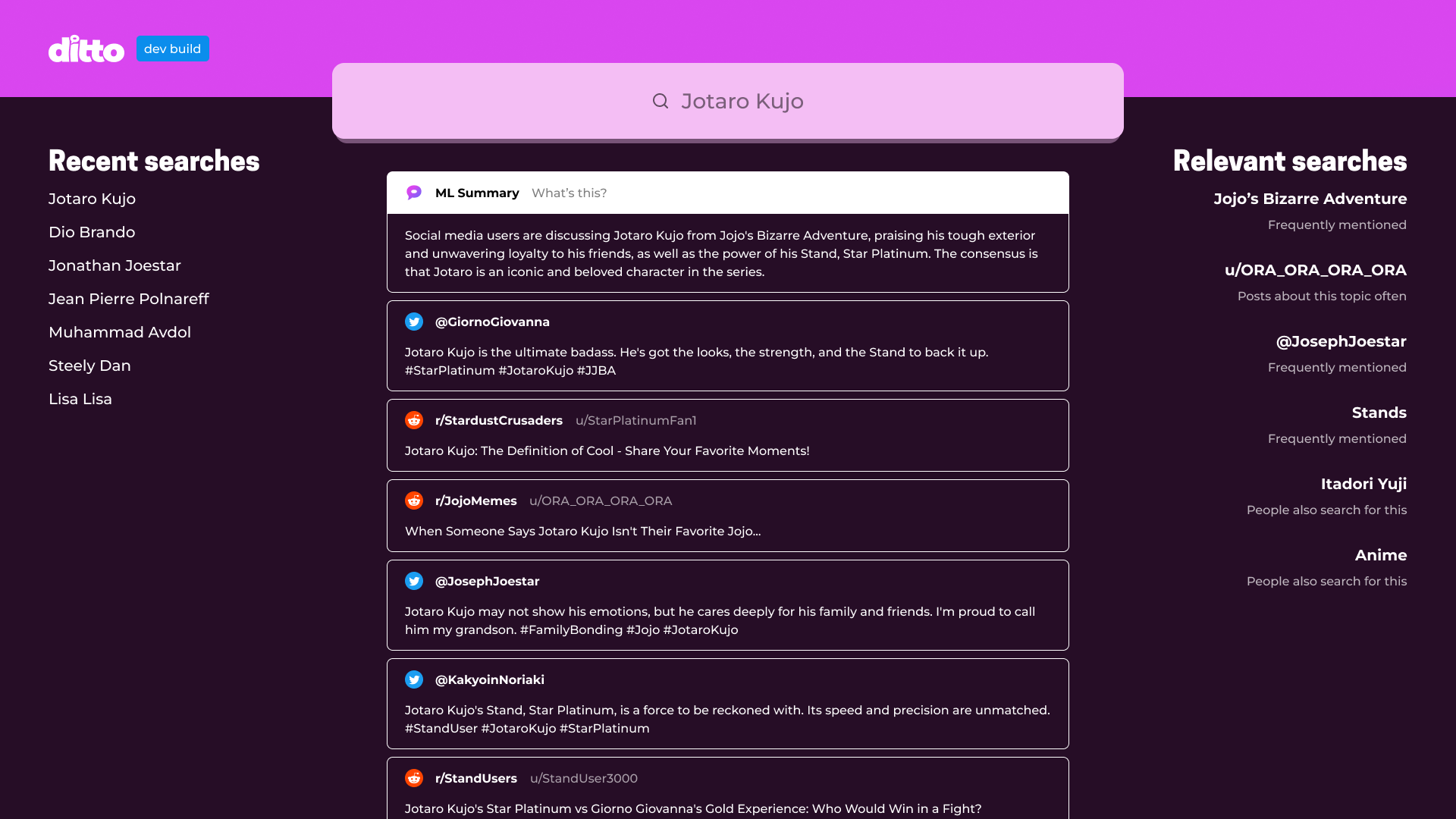The image size is (1456, 819).
Task: Open user u/StarPlatinumFan1 profile link
Action: 635,420
